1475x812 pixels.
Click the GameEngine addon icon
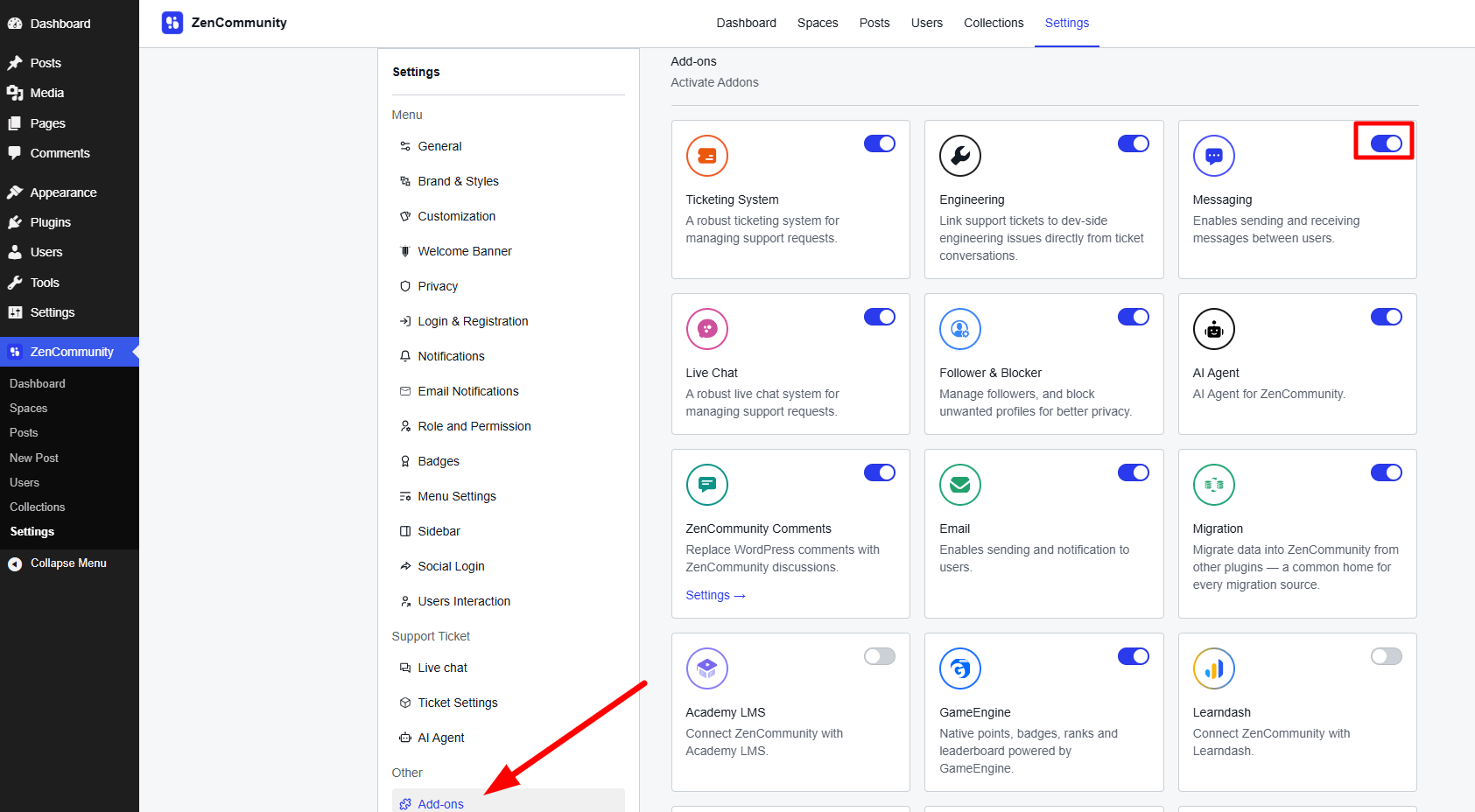coord(960,668)
